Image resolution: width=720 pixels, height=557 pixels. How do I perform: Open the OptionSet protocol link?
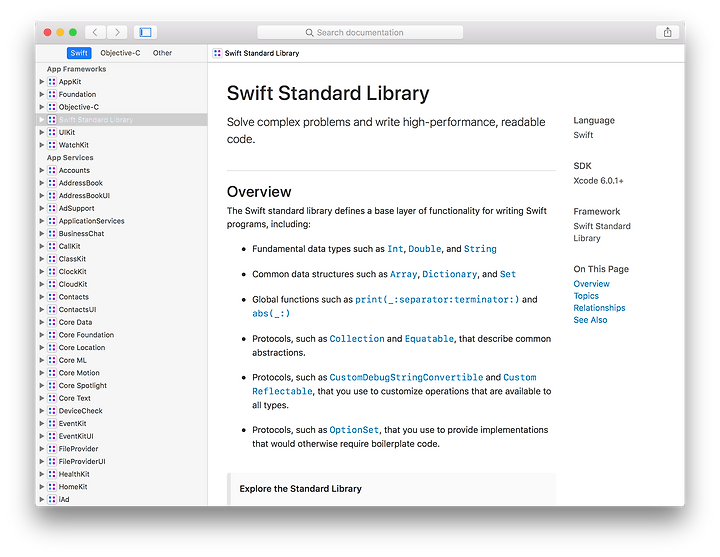point(354,430)
